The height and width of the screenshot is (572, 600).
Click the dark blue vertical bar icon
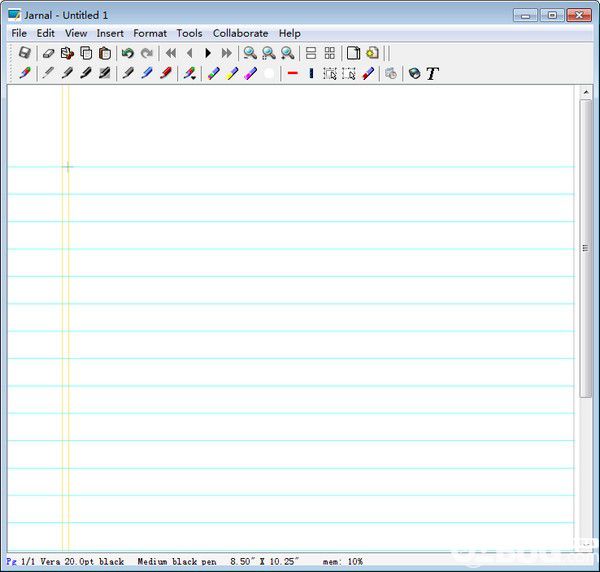tap(311, 73)
